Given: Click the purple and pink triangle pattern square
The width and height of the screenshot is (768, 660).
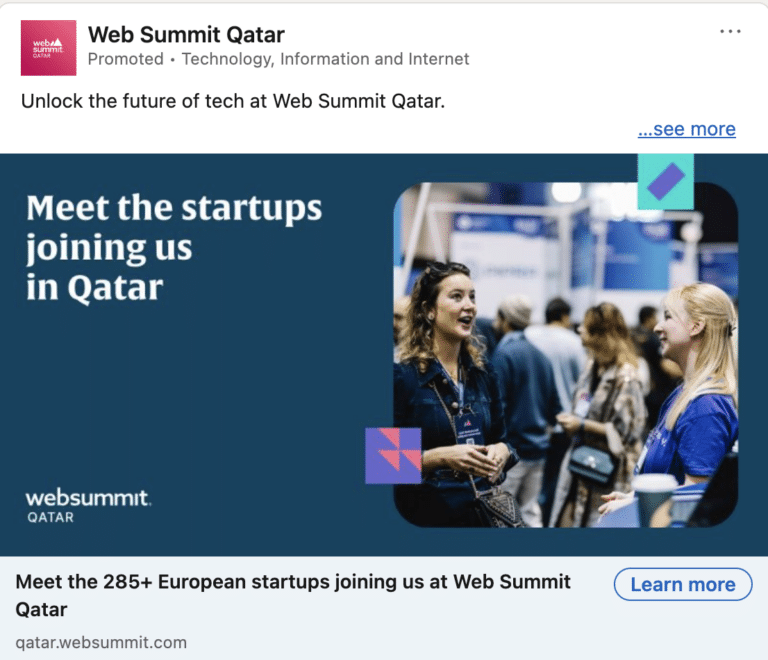Looking at the screenshot, I should 393,455.
